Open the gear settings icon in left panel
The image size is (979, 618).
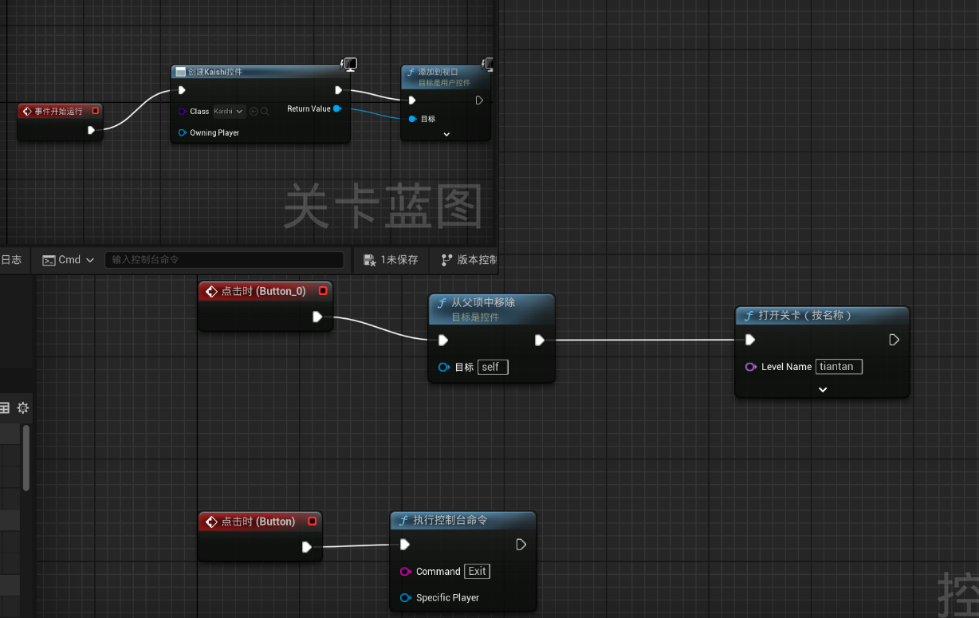click(x=23, y=408)
